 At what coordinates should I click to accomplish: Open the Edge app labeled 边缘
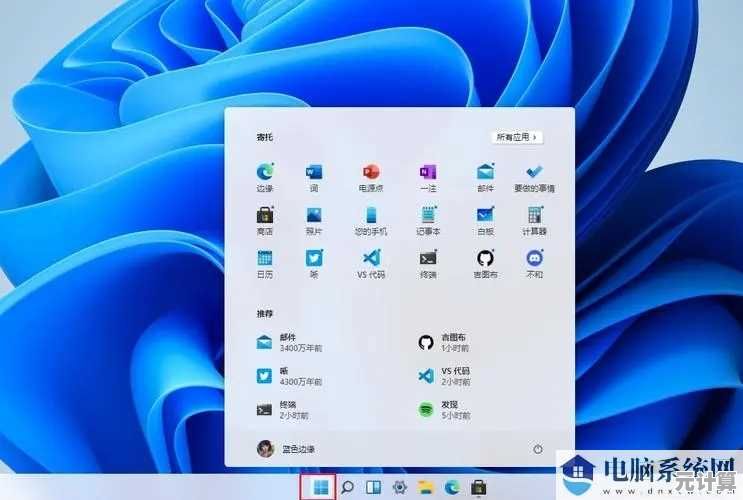265,177
